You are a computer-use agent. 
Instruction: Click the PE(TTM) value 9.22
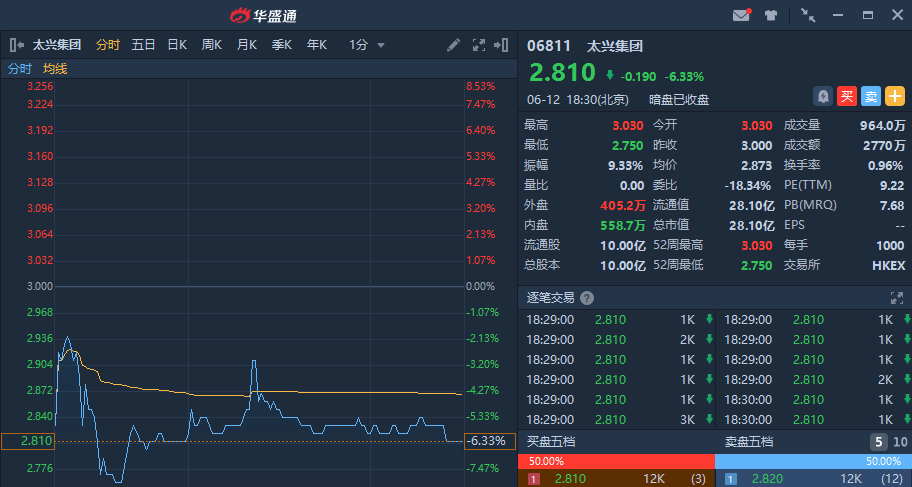[x=893, y=186]
